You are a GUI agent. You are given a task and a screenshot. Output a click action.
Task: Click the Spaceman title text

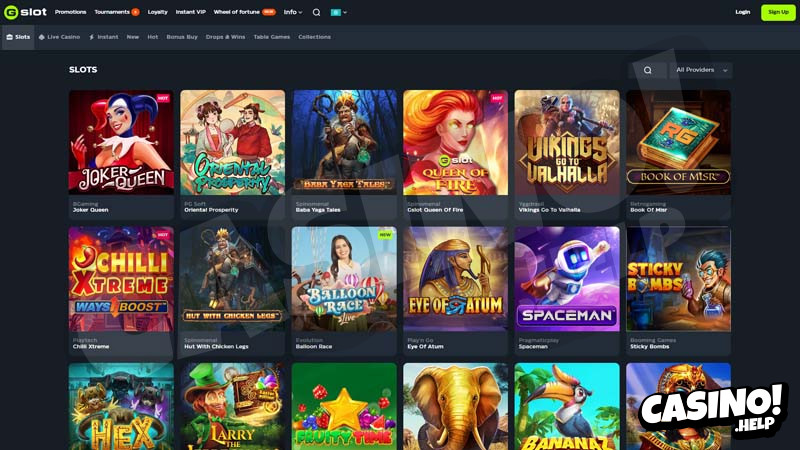point(533,346)
